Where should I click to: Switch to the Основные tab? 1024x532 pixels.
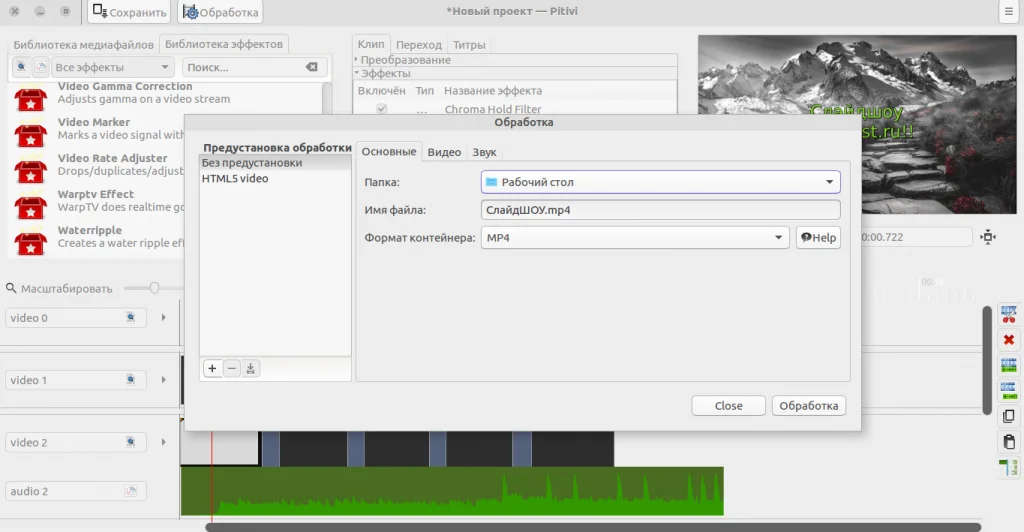click(389, 151)
